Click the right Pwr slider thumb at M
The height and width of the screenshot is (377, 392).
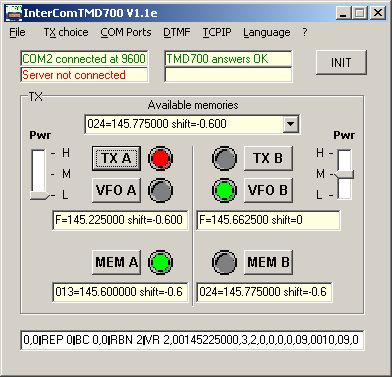(x=345, y=174)
